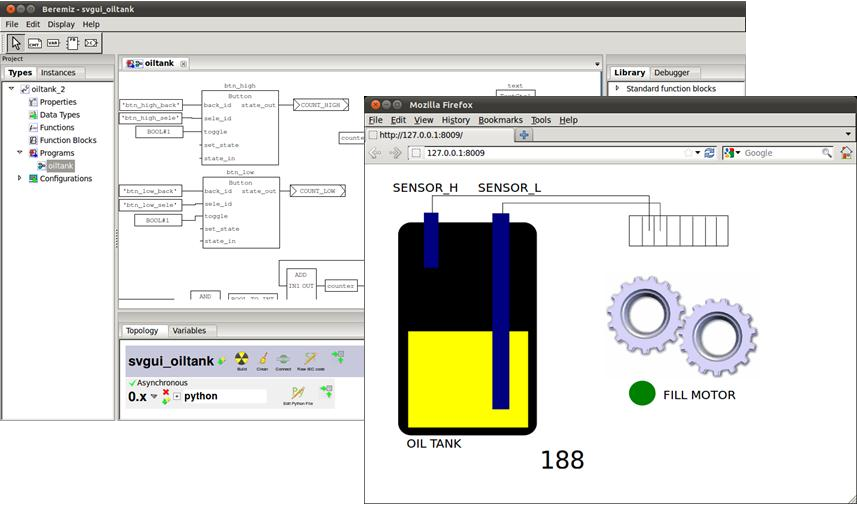Click the Firefox home icon
The image size is (857, 522).
(x=846, y=153)
